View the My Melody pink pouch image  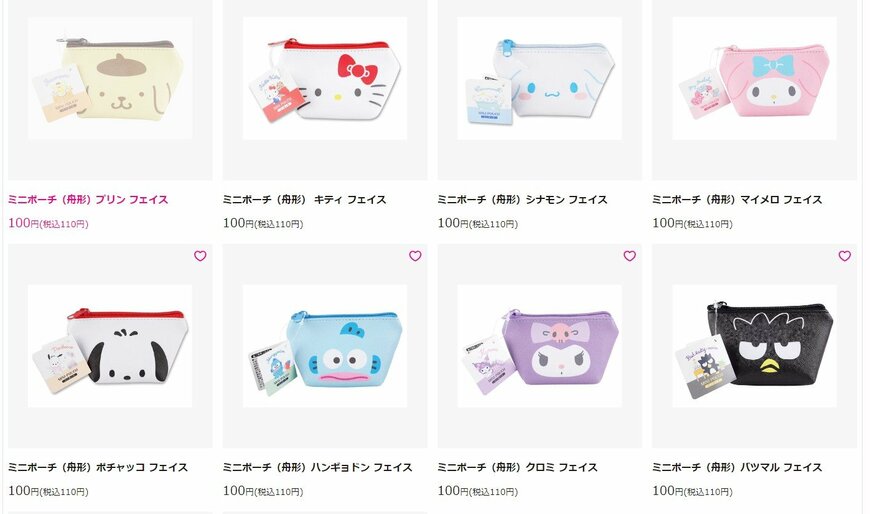pyautogui.click(x=754, y=78)
